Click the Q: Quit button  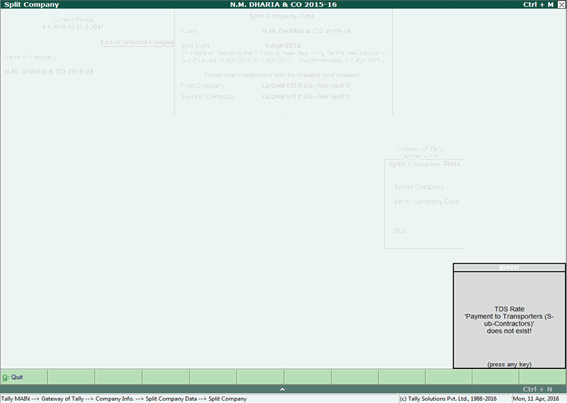(24, 377)
